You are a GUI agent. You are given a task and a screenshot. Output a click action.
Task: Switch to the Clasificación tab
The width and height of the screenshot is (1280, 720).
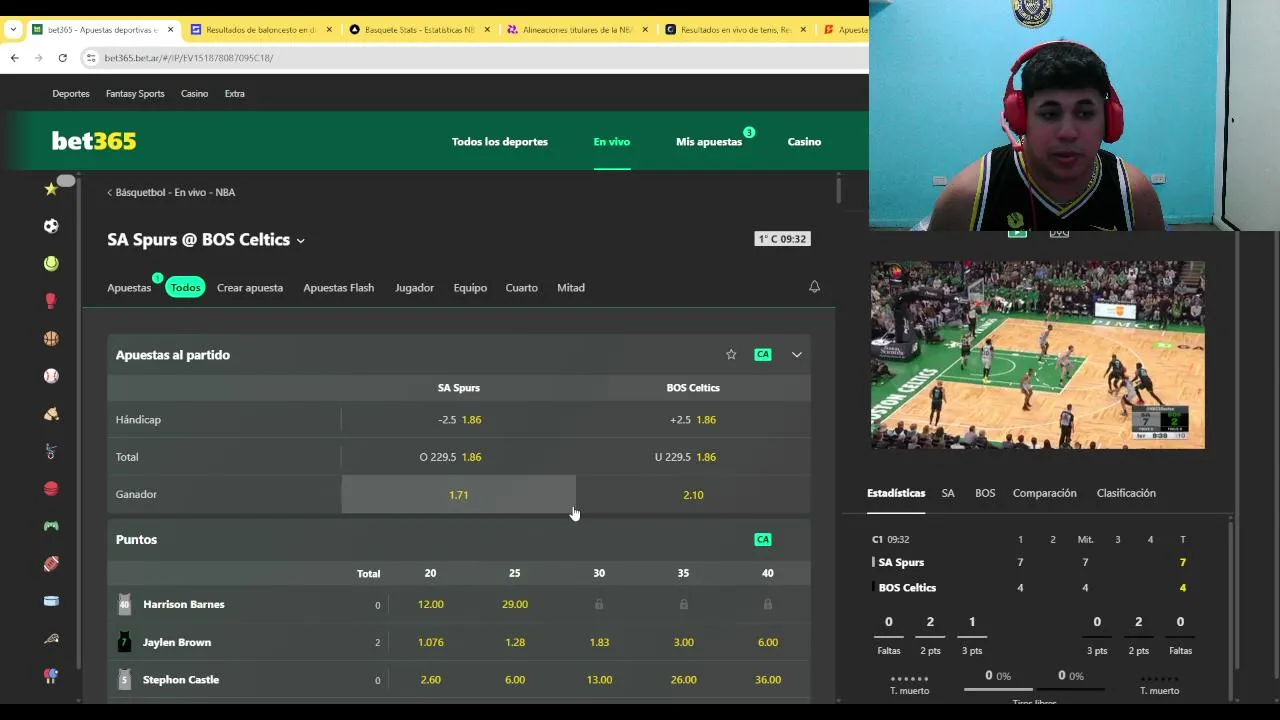click(x=1126, y=493)
